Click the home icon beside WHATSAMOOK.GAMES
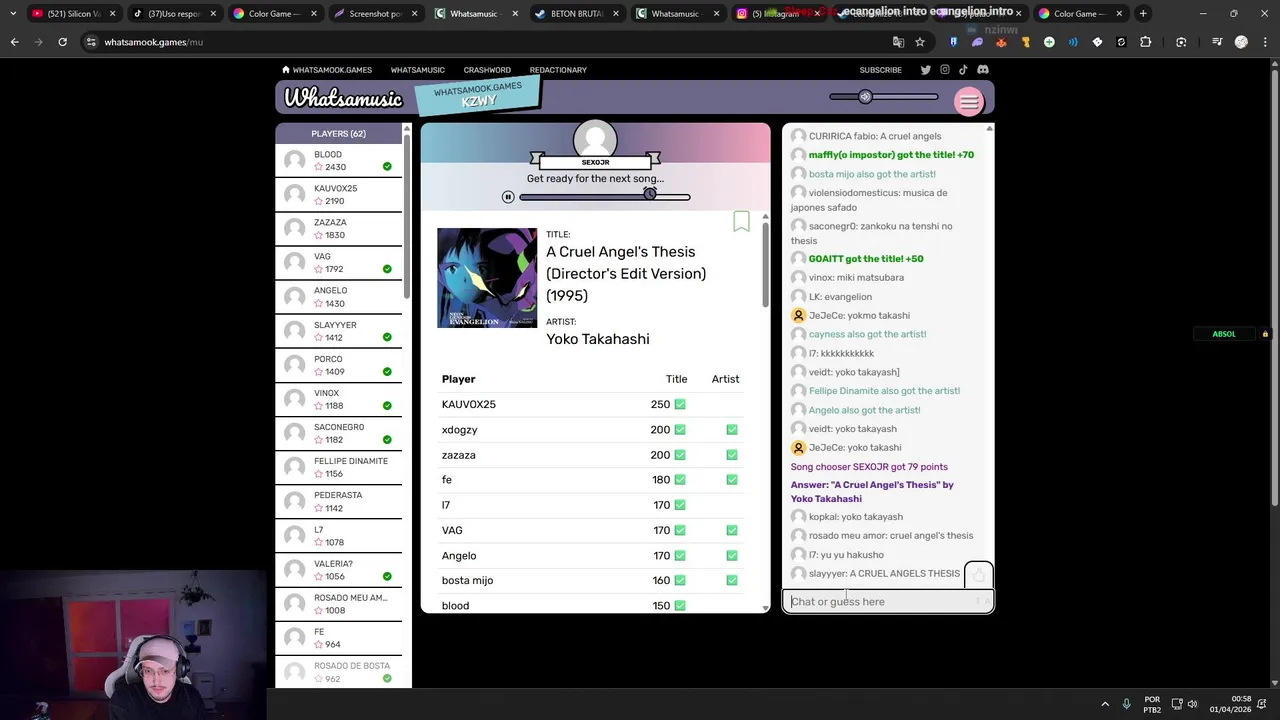1280x720 pixels. tap(286, 70)
